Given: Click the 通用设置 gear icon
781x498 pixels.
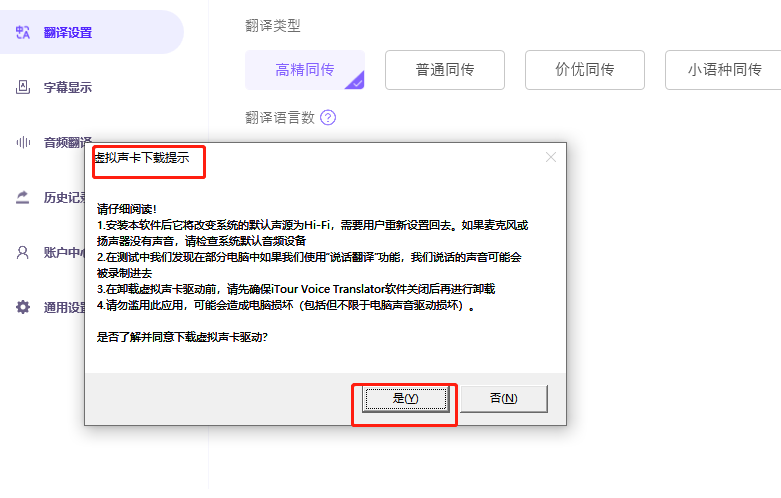Looking at the screenshot, I should (23, 307).
